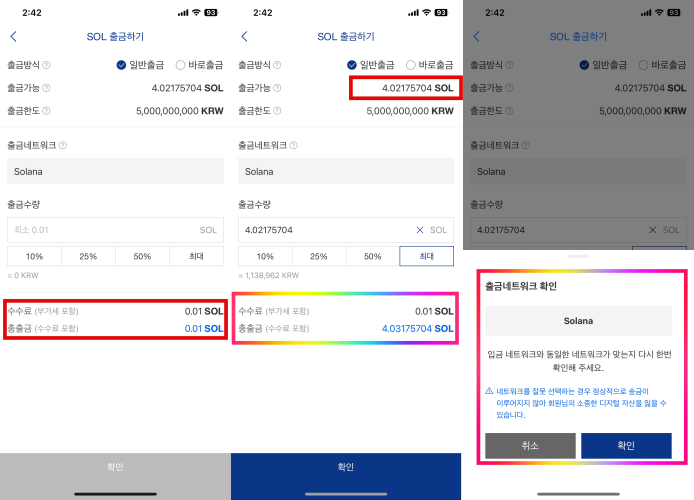Screen dimensions: 694x500
Task: Open 출금네트워크 help icon on middle screen
Action: pyautogui.click(x=293, y=145)
